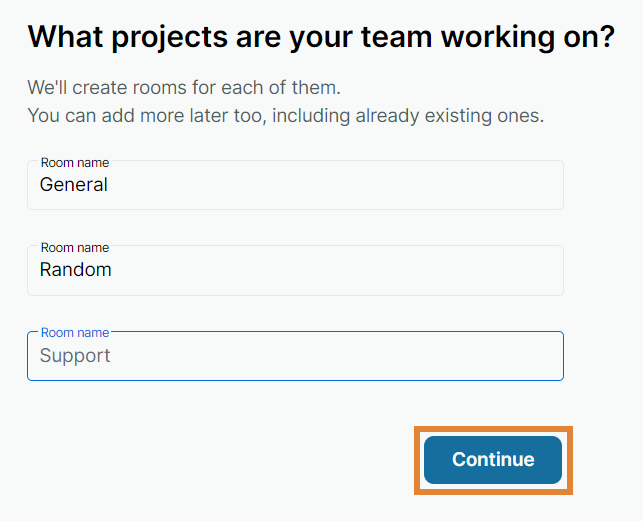
Task: Click empty space right of General text
Action: [x=400, y=185]
